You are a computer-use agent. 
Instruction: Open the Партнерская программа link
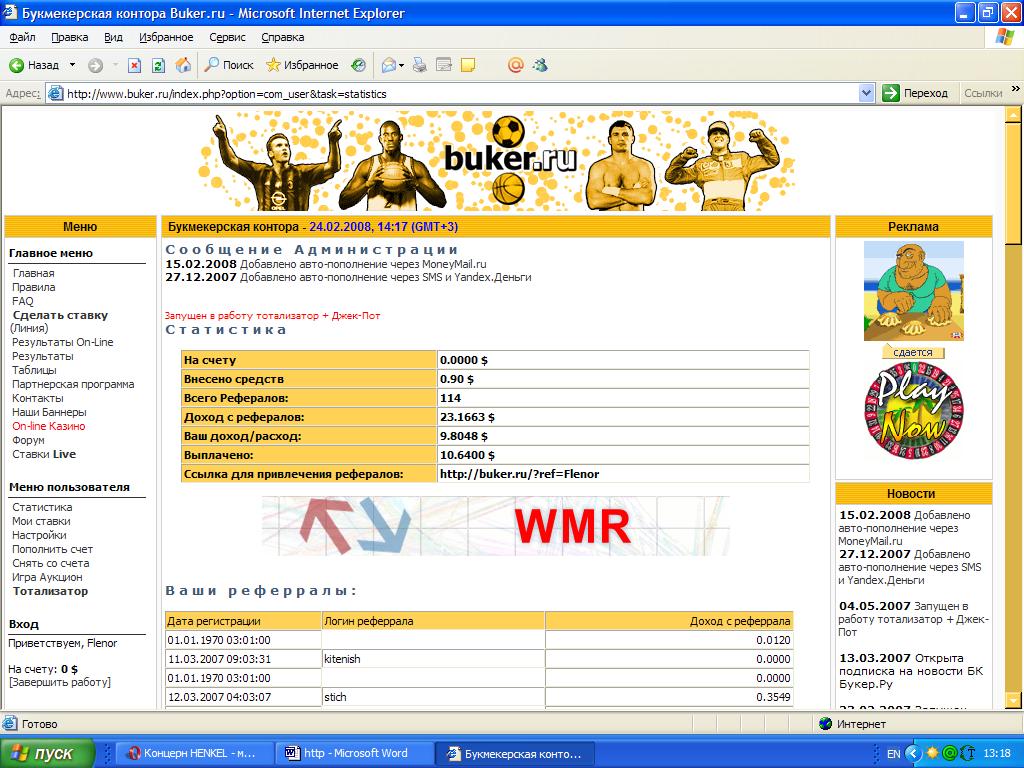[x=72, y=384]
